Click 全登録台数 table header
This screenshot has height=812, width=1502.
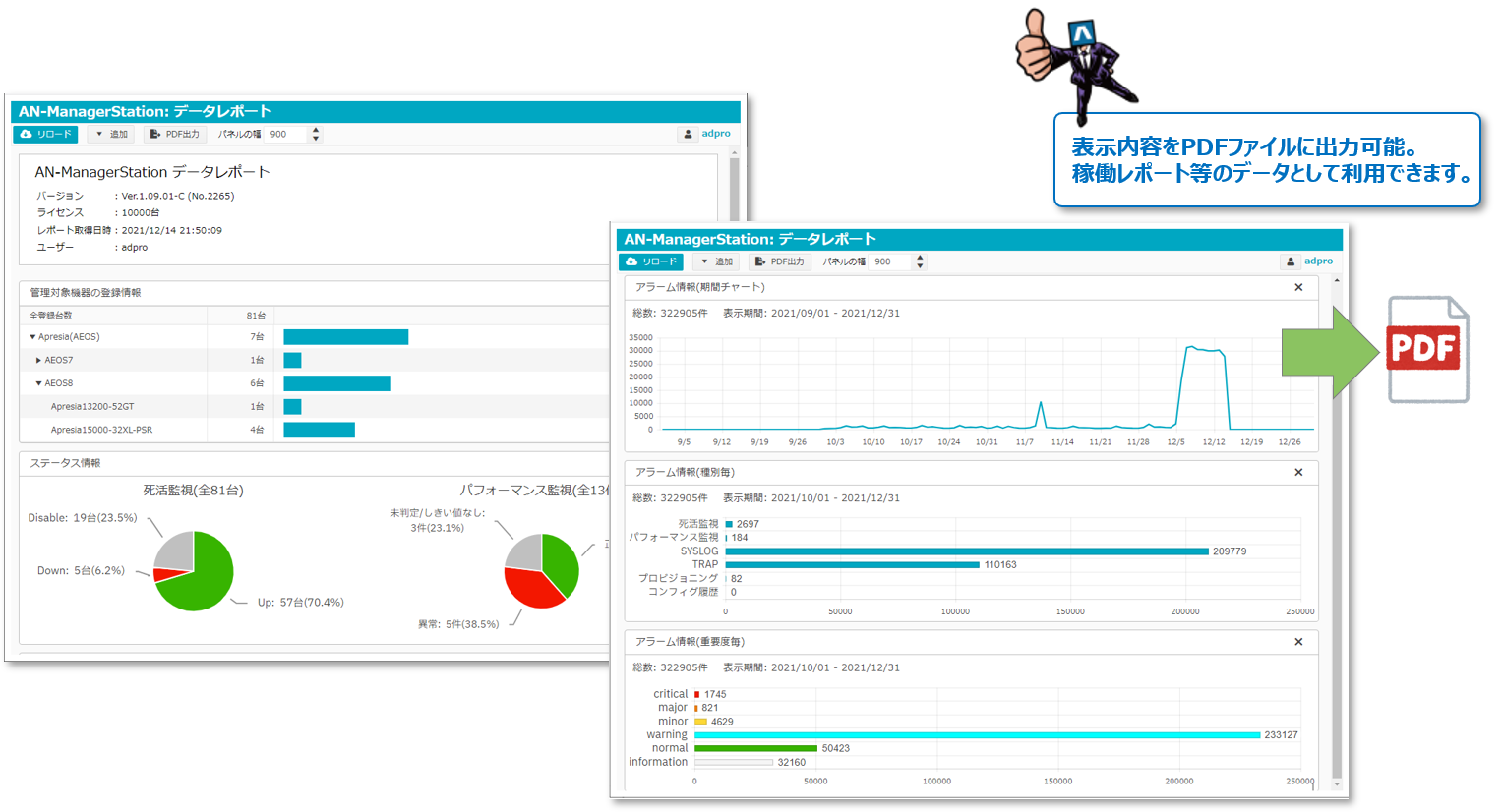tap(51, 316)
